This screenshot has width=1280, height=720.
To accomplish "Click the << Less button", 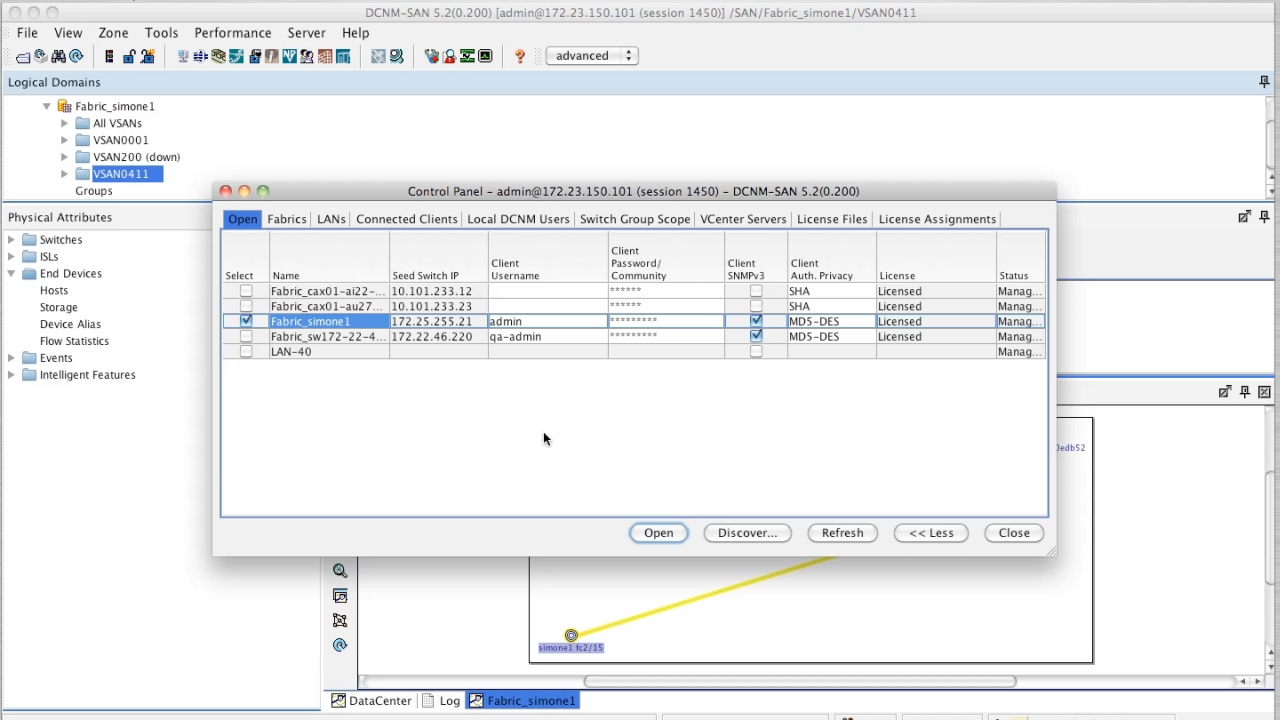I will [x=931, y=533].
